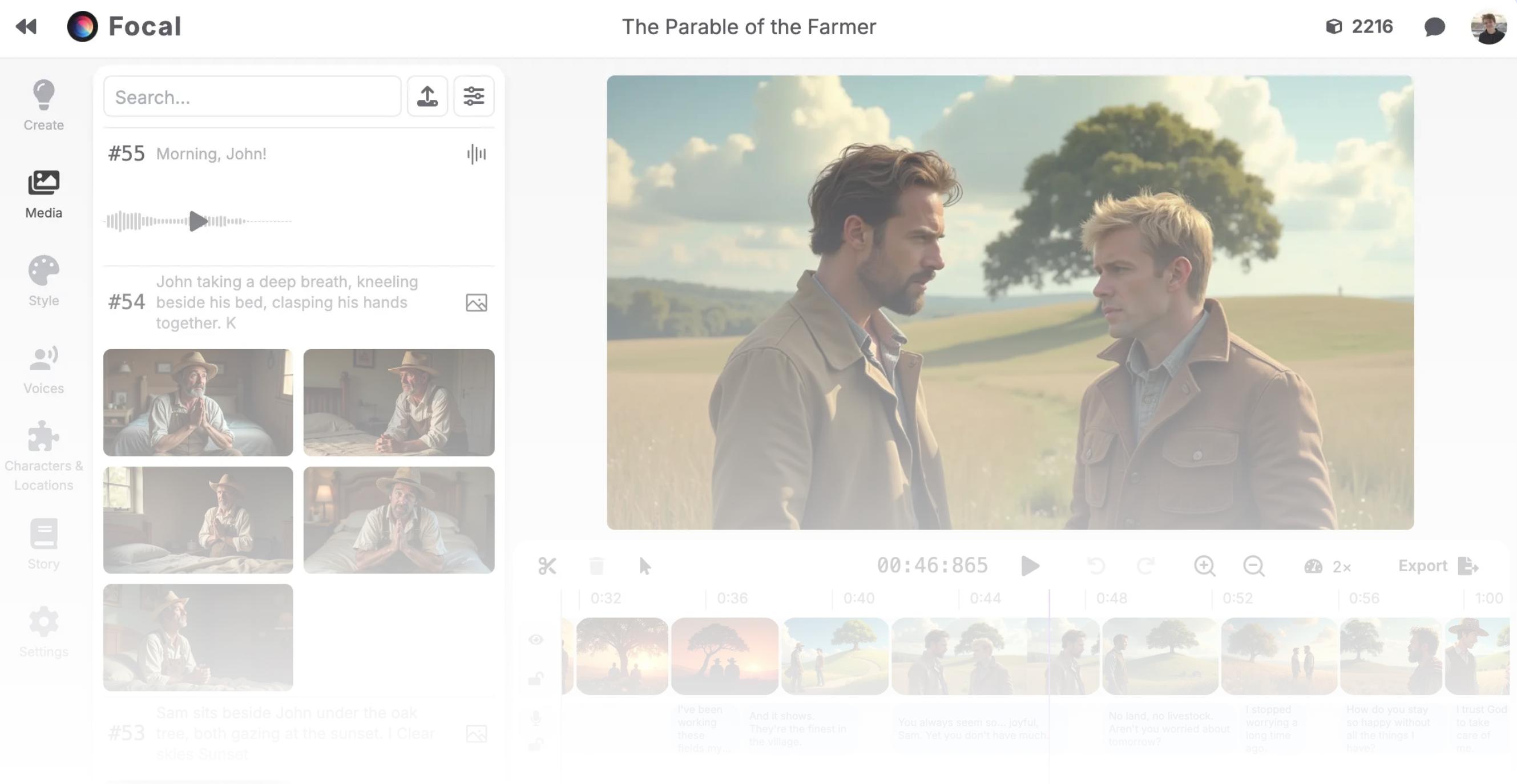1517x784 pixels.
Task: Click the scissors cut tool
Action: (548, 565)
